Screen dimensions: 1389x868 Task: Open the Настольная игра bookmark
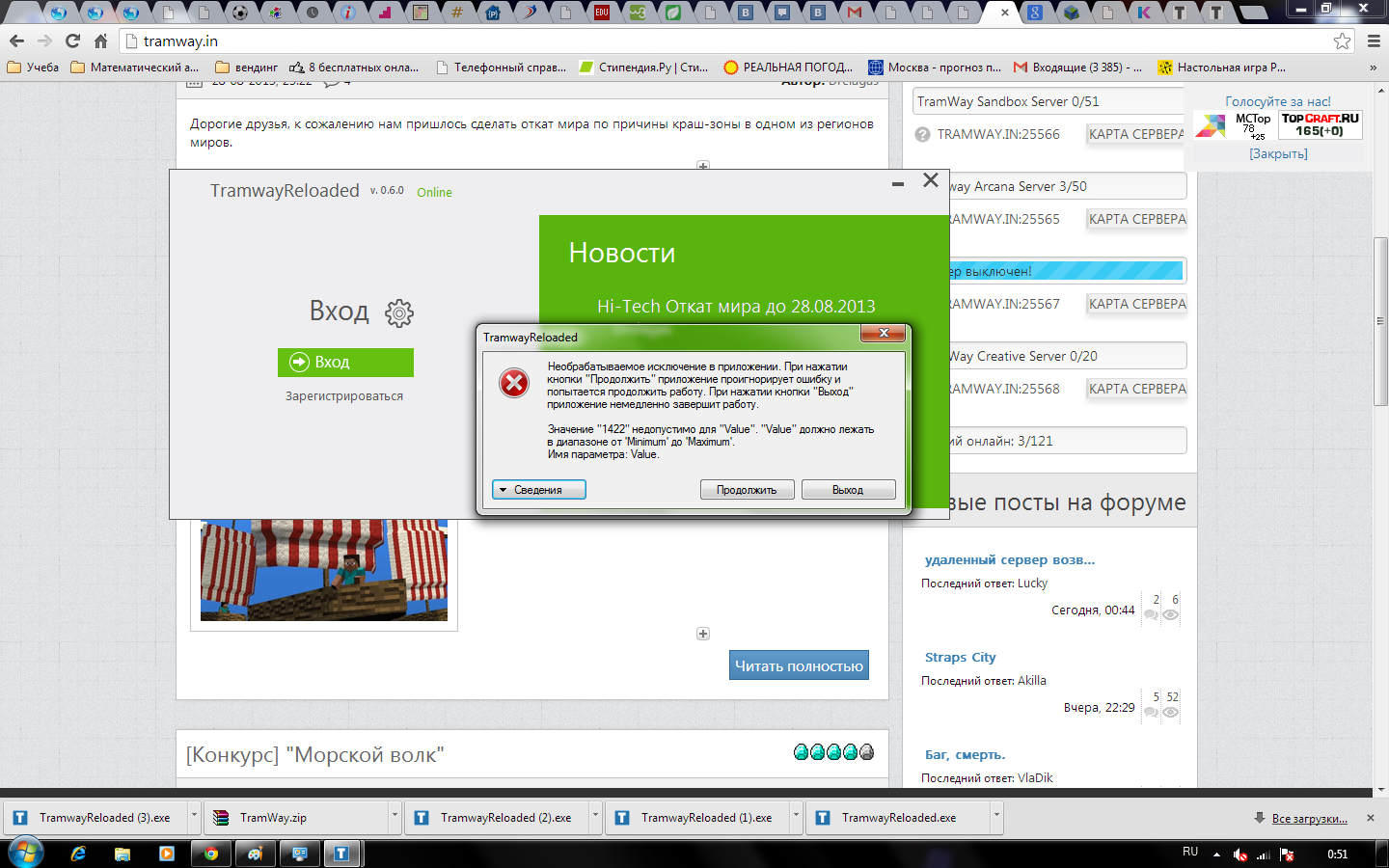[x=1222, y=68]
